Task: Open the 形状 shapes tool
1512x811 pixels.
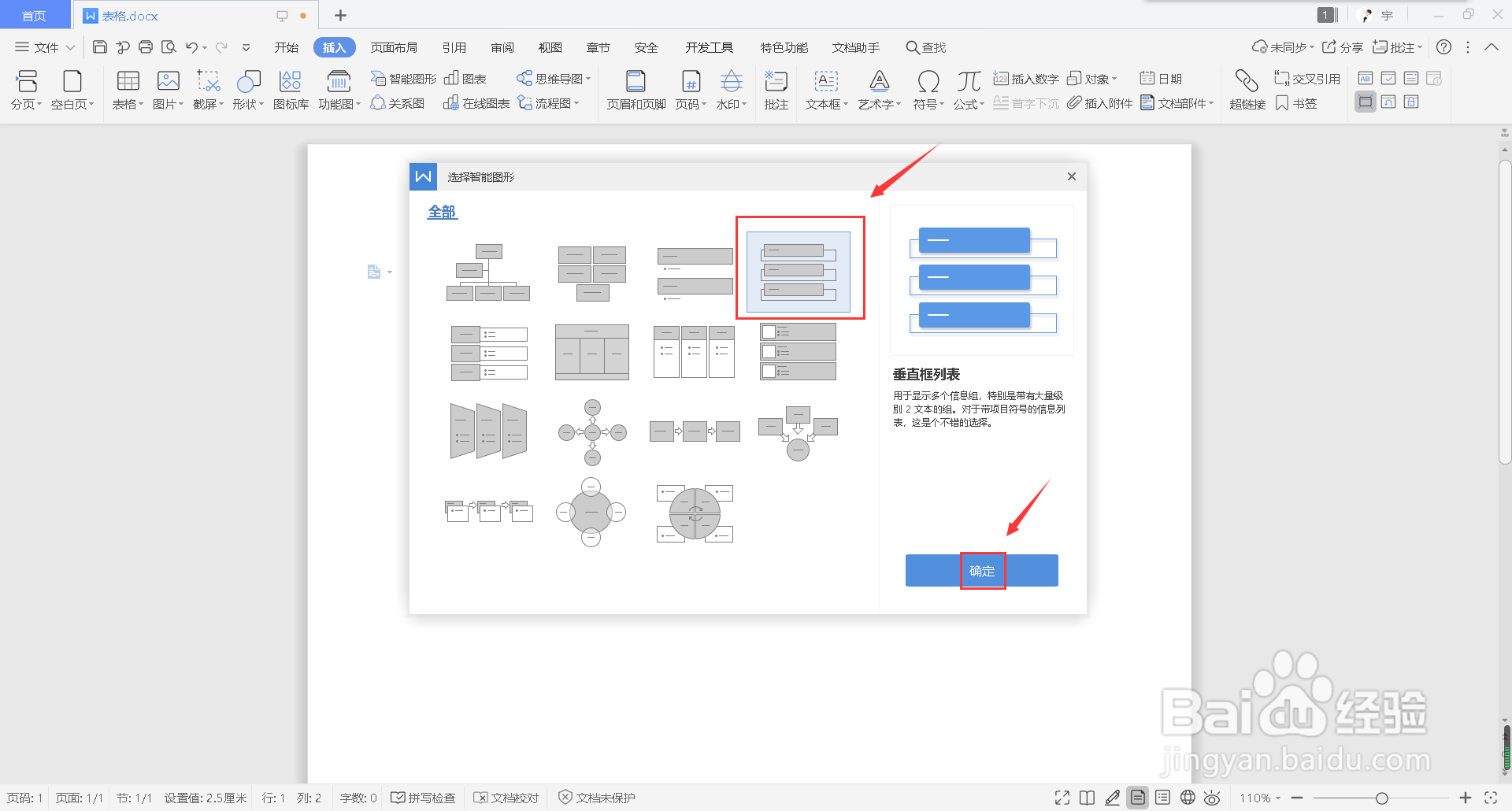Action: [x=248, y=90]
